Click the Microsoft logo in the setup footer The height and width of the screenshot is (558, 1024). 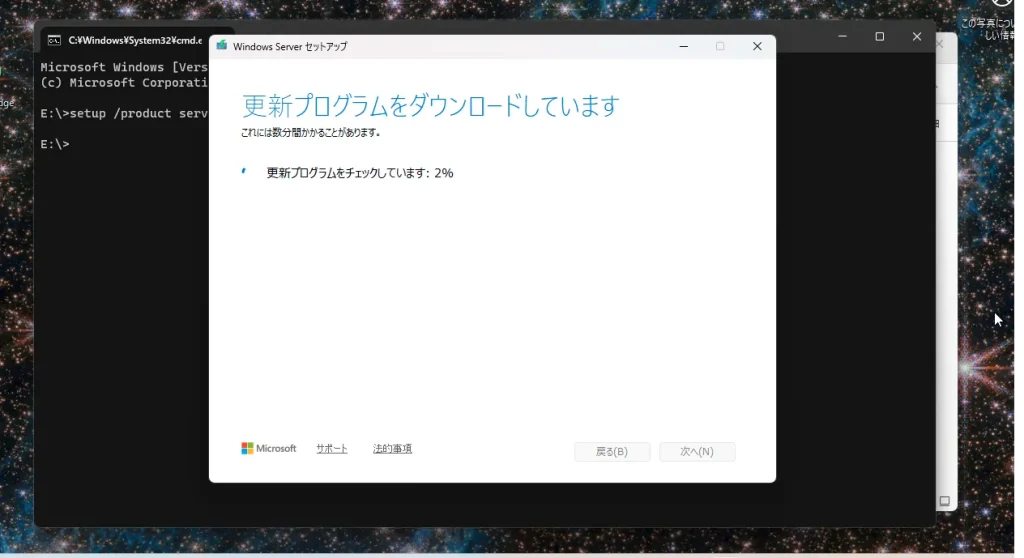268,448
